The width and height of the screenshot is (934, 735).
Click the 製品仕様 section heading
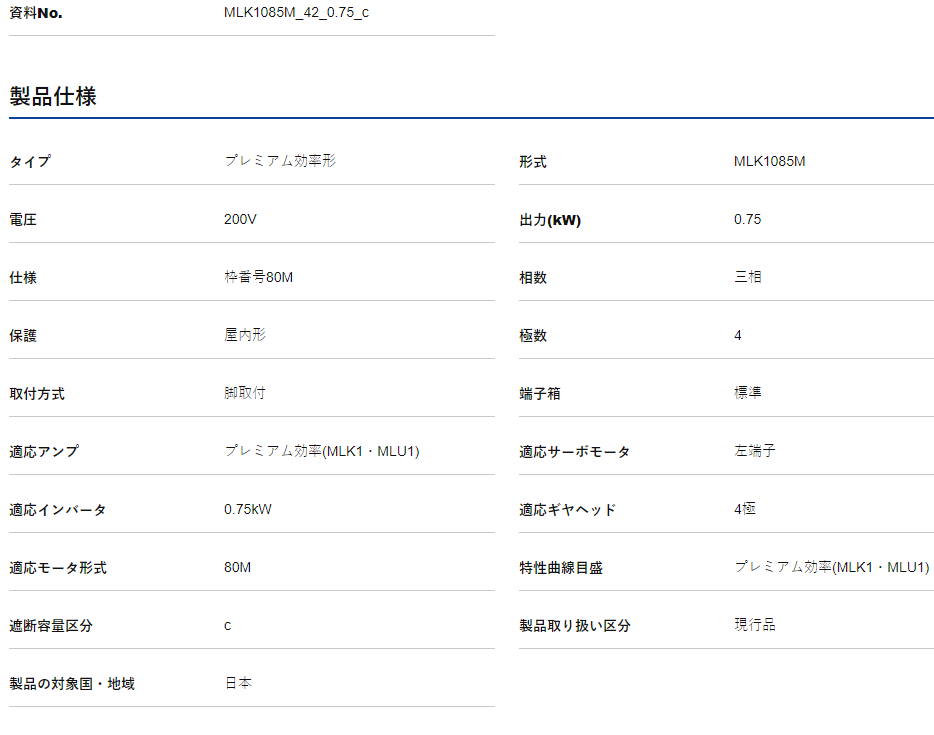(53, 97)
